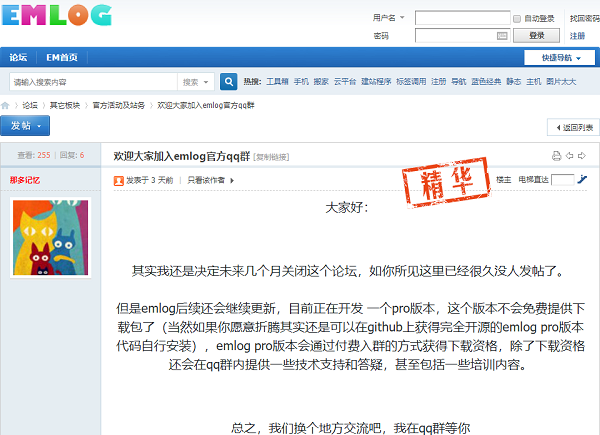Click hot search term 标签调用

pos(411,81)
